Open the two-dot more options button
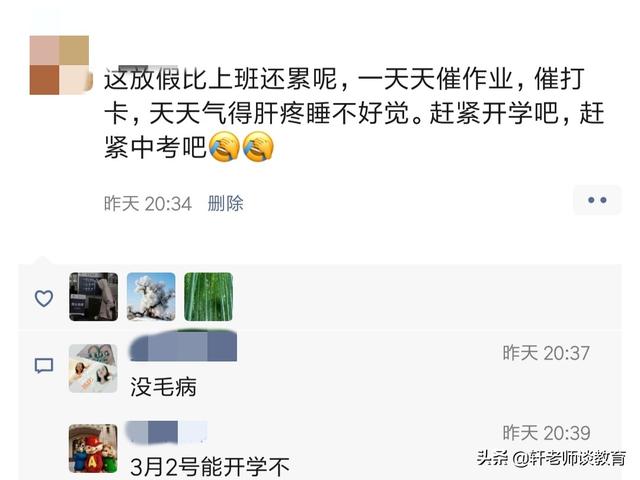640x480 pixels. (597, 200)
